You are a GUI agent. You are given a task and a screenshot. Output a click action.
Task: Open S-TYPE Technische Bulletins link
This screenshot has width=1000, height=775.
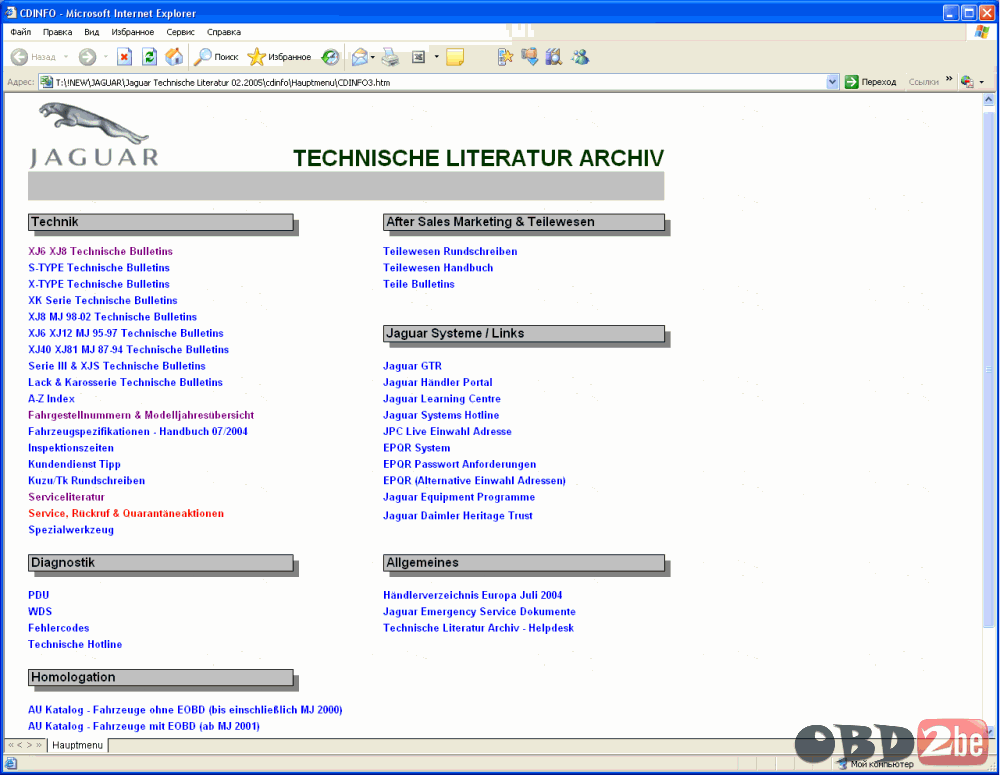click(x=99, y=268)
